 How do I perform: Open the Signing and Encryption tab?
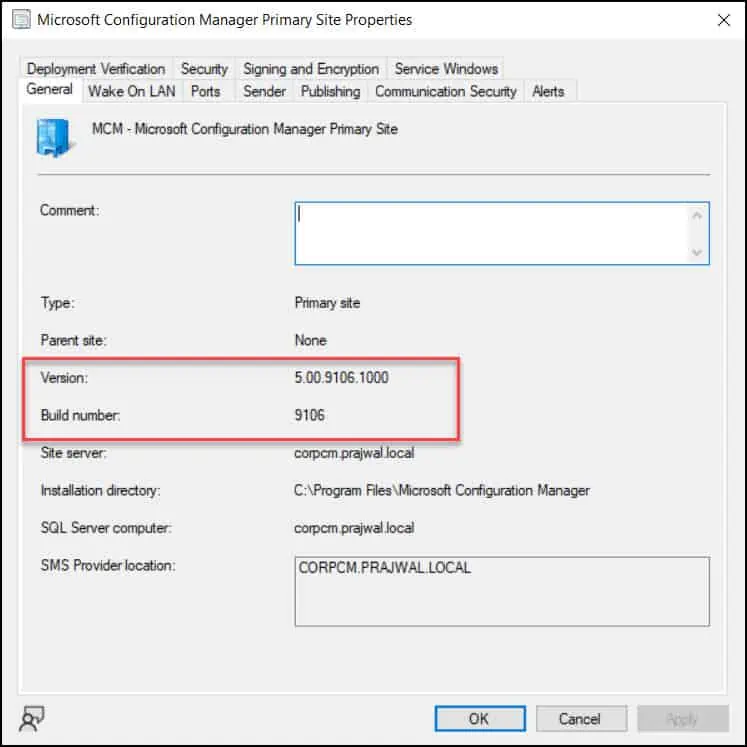click(311, 69)
